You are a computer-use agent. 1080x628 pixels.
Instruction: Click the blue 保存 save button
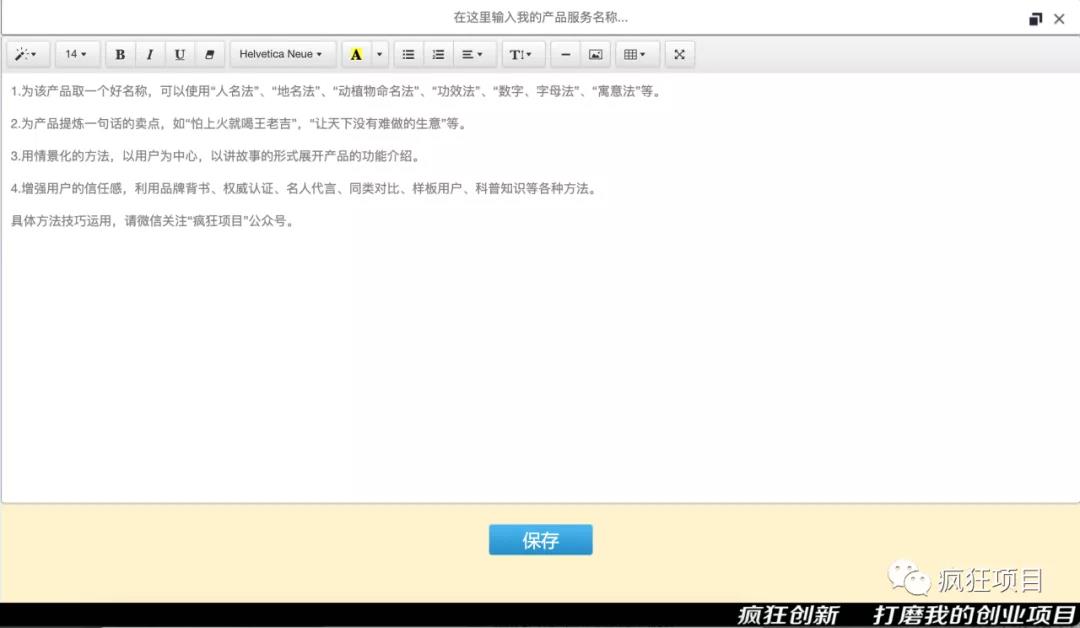pos(540,540)
